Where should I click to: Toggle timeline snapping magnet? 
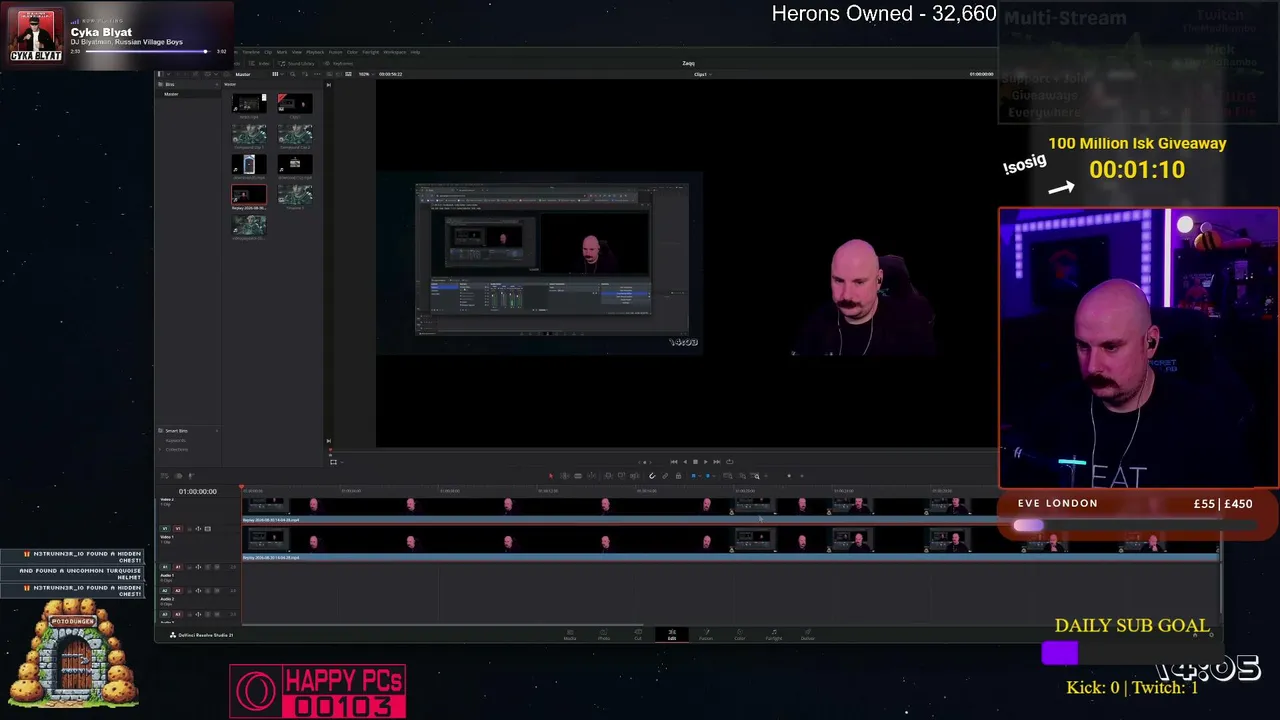[x=652, y=476]
